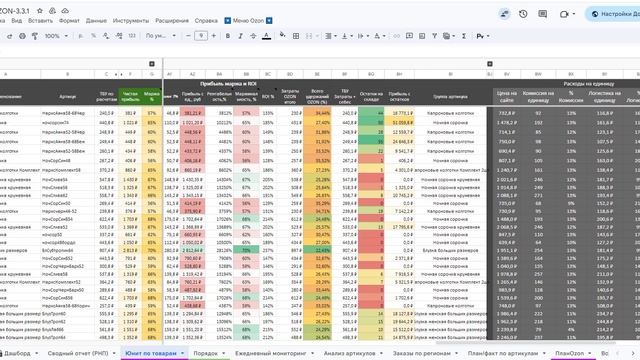Open the input tools Ру dropdown
Viewport: 640px width, 360px height.
click(x=483, y=36)
